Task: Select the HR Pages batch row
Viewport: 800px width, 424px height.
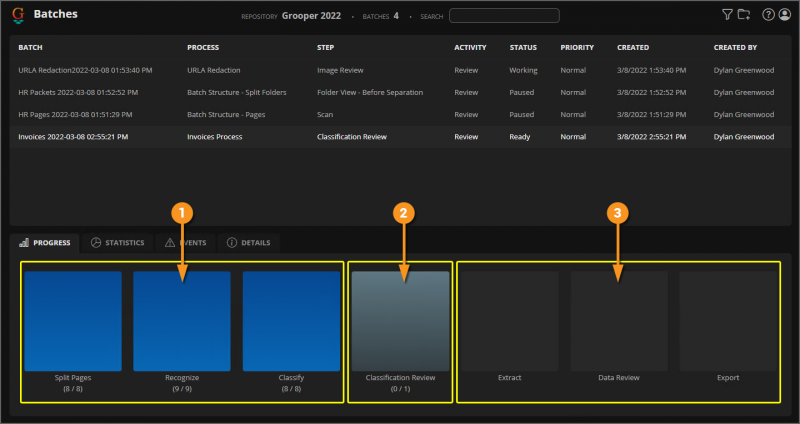Action: click(77, 114)
